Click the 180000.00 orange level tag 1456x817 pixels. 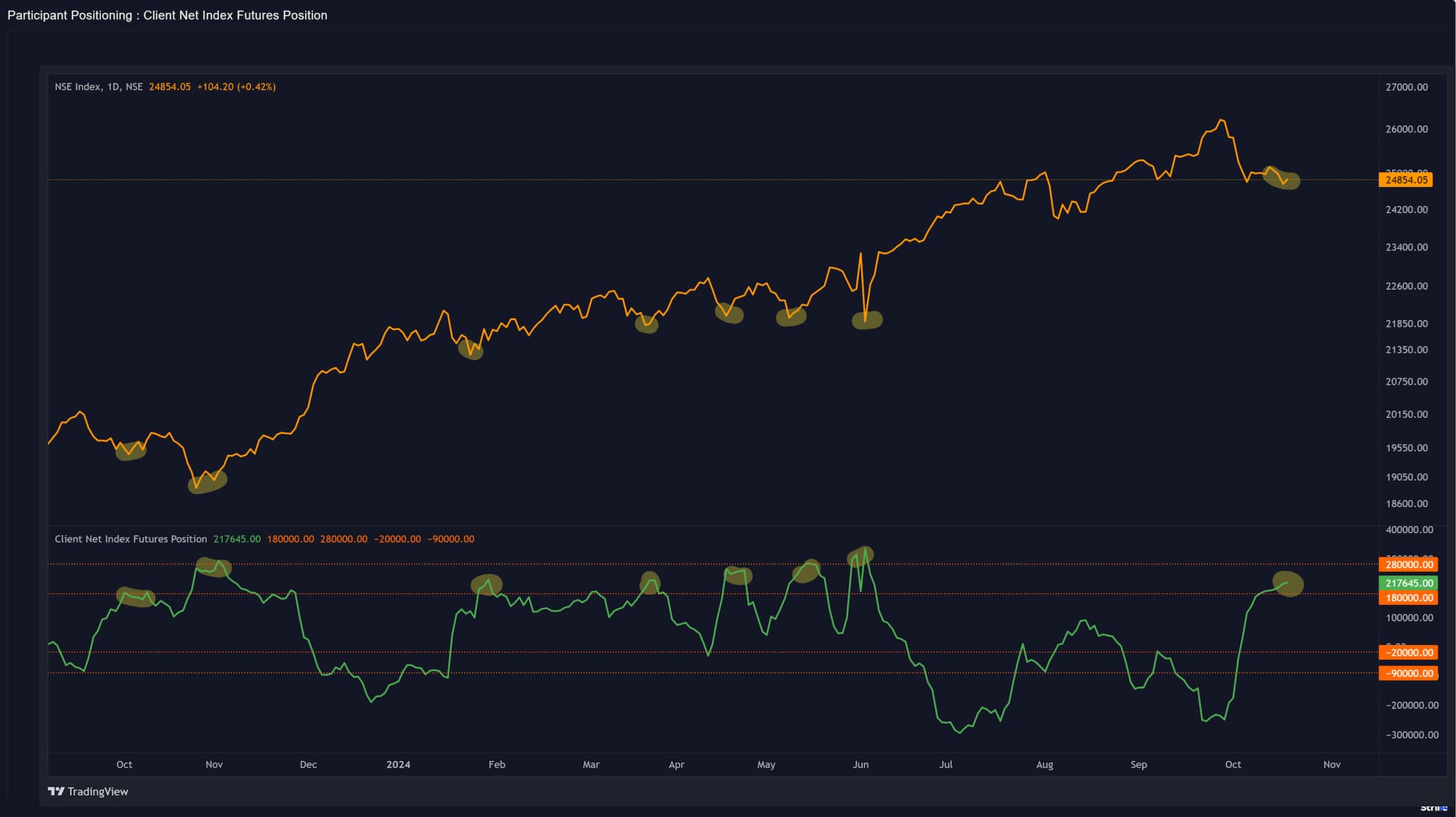[1408, 598]
